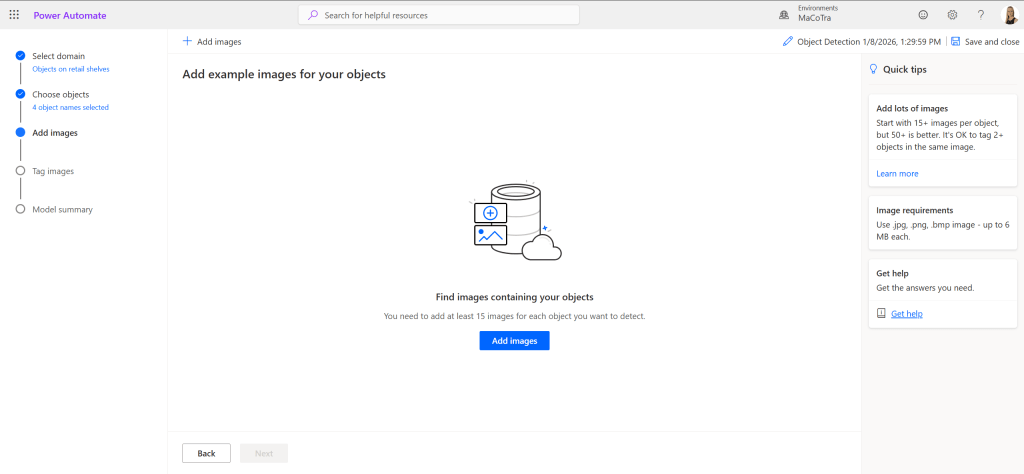The image size is (1024, 474).
Task: Click the help question mark icon
Action: [980, 15]
